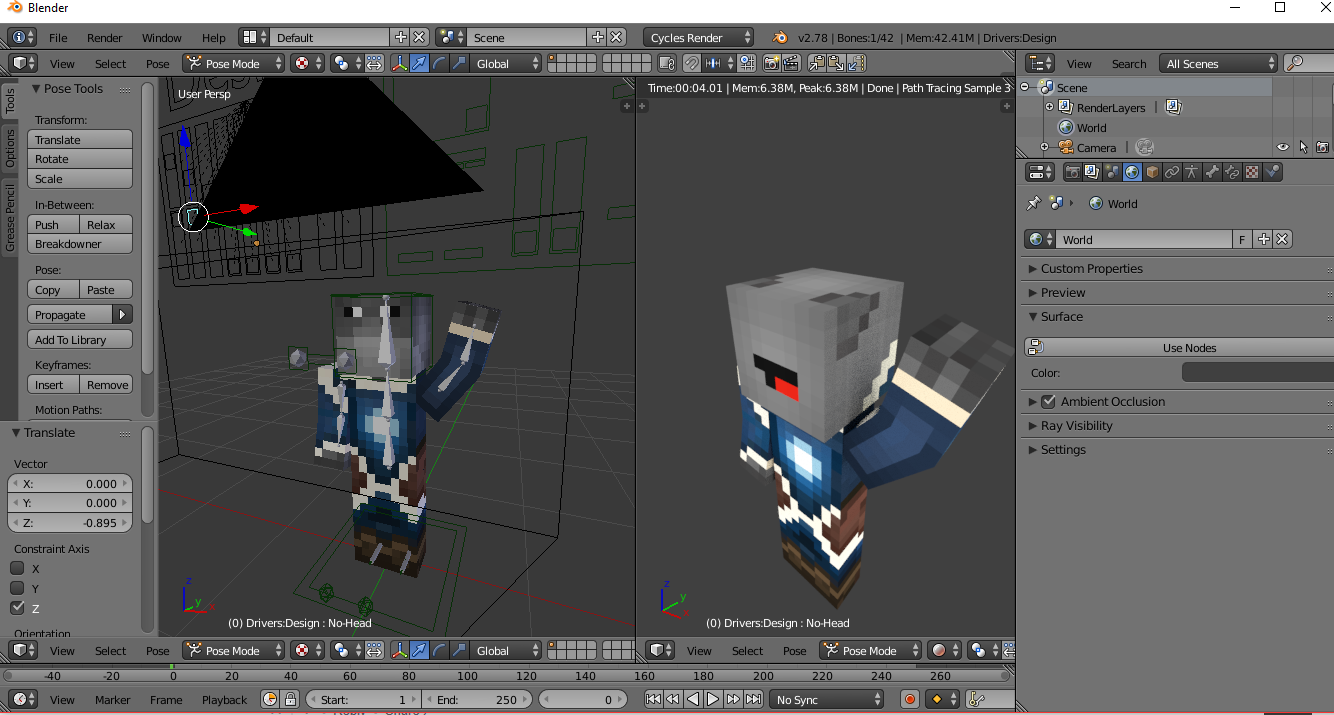The width and height of the screenshot is (1334, 715).
Task: Enable the Y constraint axis checkbox
Action: tap(17, 588)
